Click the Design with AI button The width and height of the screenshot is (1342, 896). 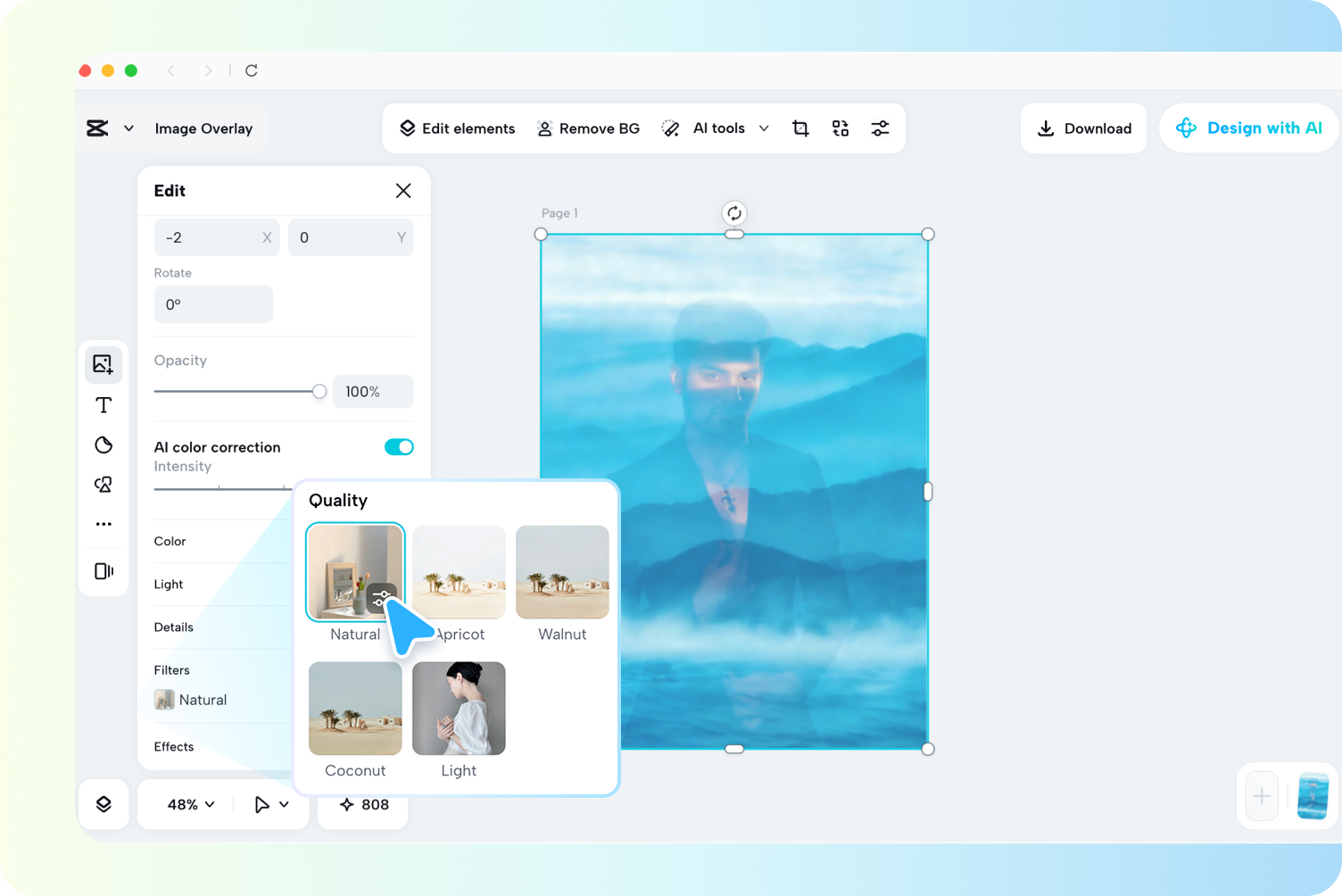(x=1248, y=128)
